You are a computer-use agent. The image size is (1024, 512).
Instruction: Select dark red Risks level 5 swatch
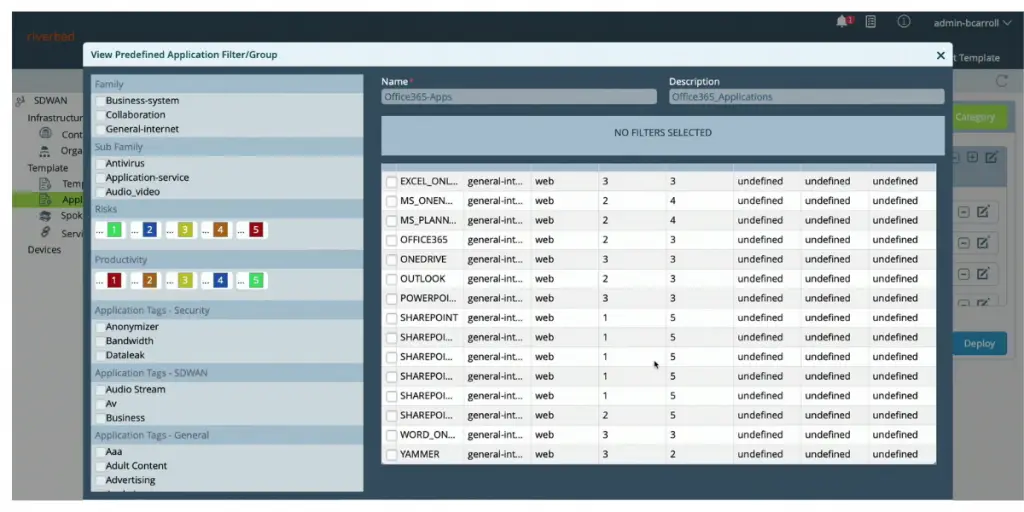click(255, 230)
